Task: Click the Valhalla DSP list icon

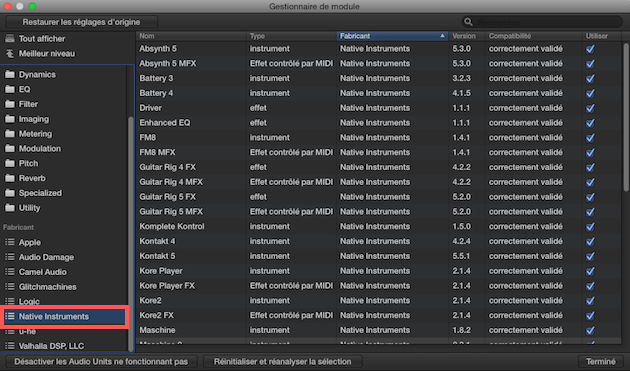Action: pos(10,346)
